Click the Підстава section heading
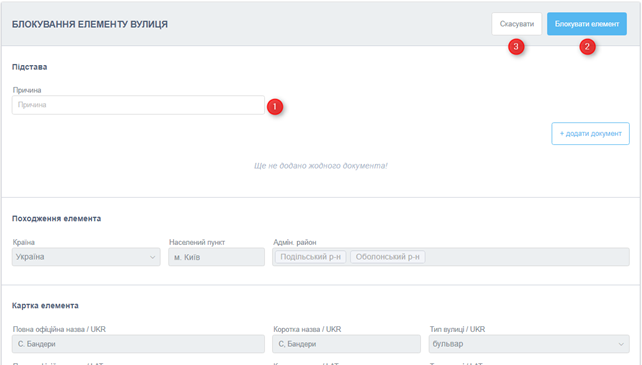The height and width of the screenshot is (365, 642). click(x=29, y=67)
